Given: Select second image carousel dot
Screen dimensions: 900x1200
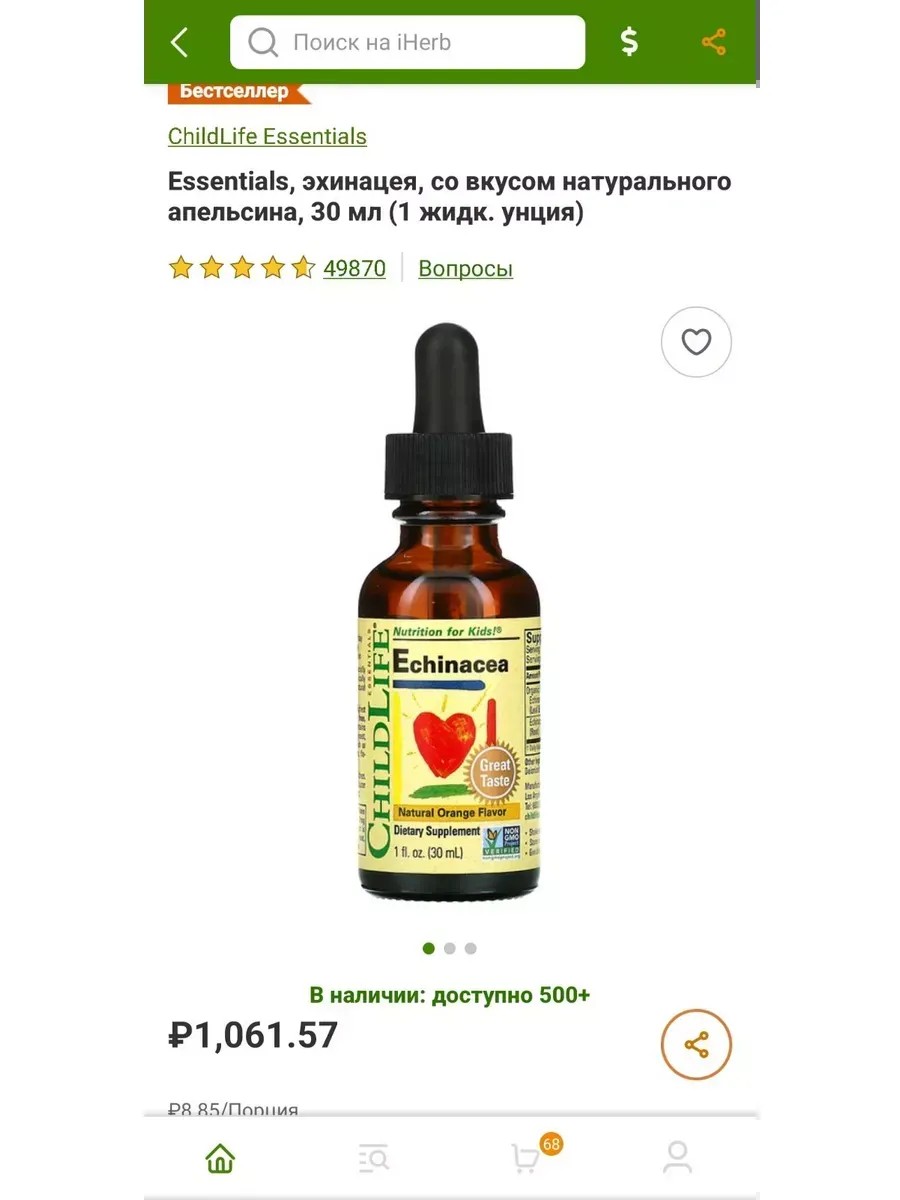Looking at the screenshot, I should point(450,948).
